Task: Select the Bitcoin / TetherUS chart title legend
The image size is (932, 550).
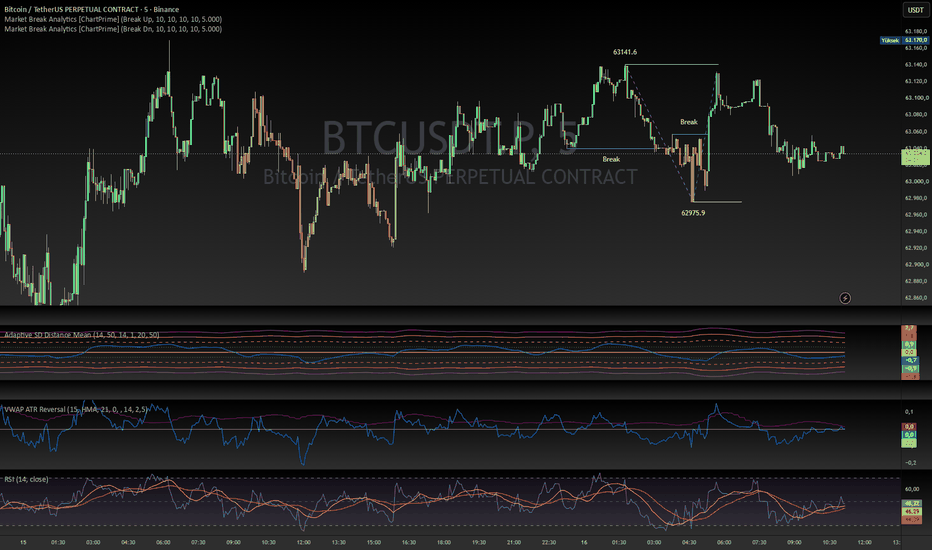Action: [92, 10]
